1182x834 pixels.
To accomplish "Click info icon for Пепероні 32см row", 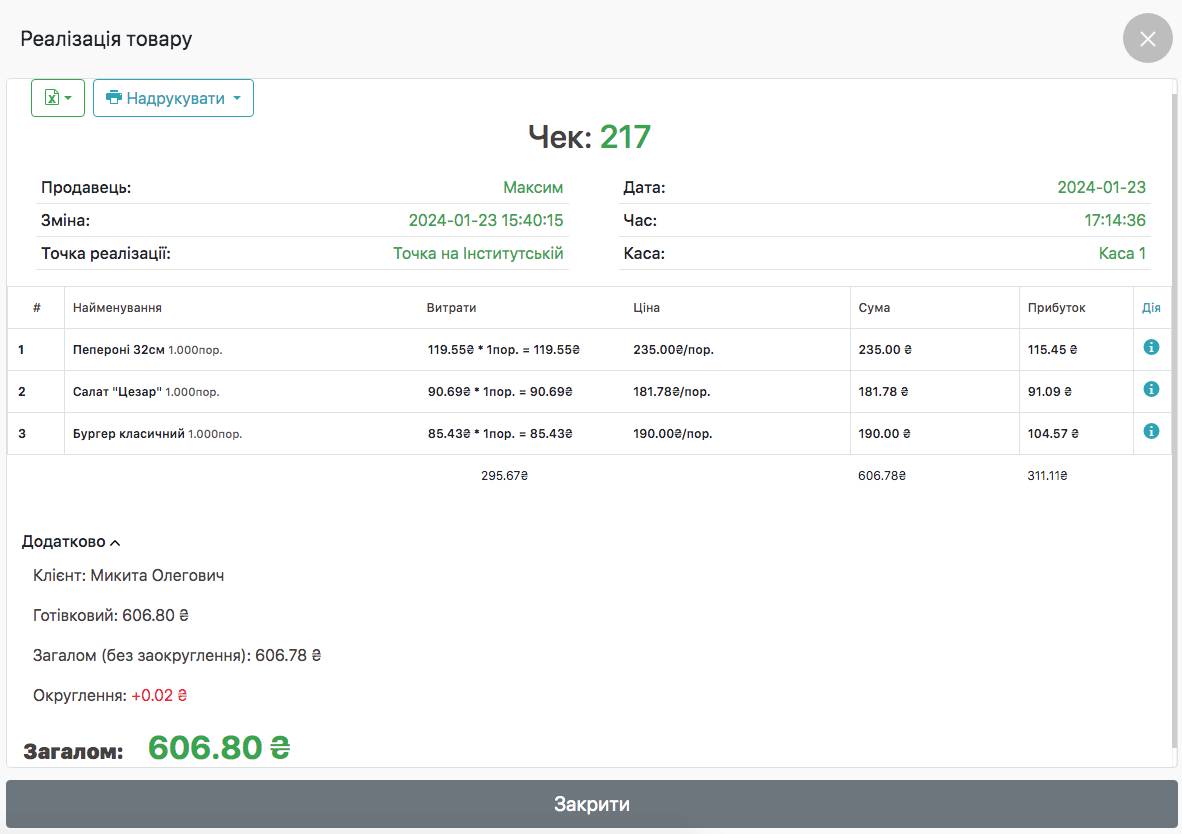I will click(1151, 347).
